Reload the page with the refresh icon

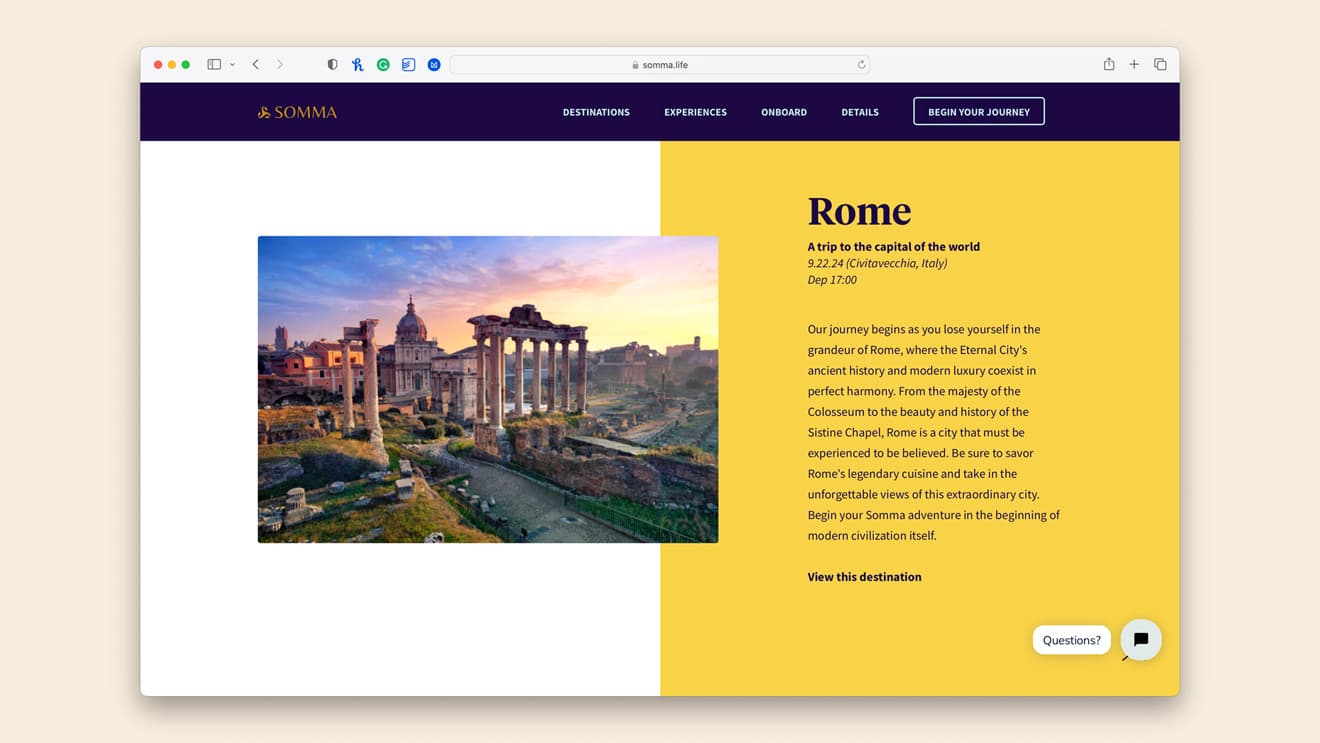click(861, 64)
